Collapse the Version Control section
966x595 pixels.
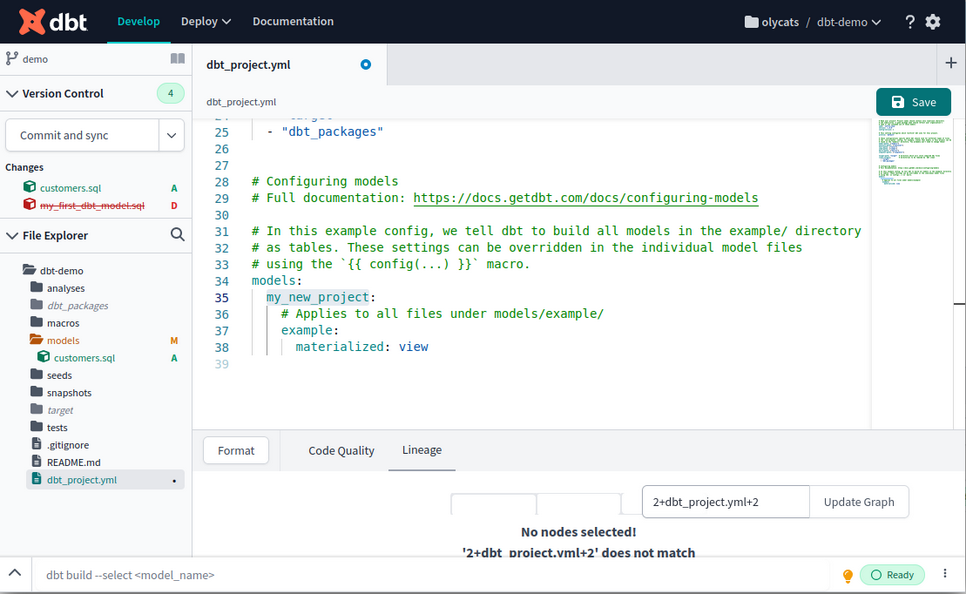pos(11,94)
